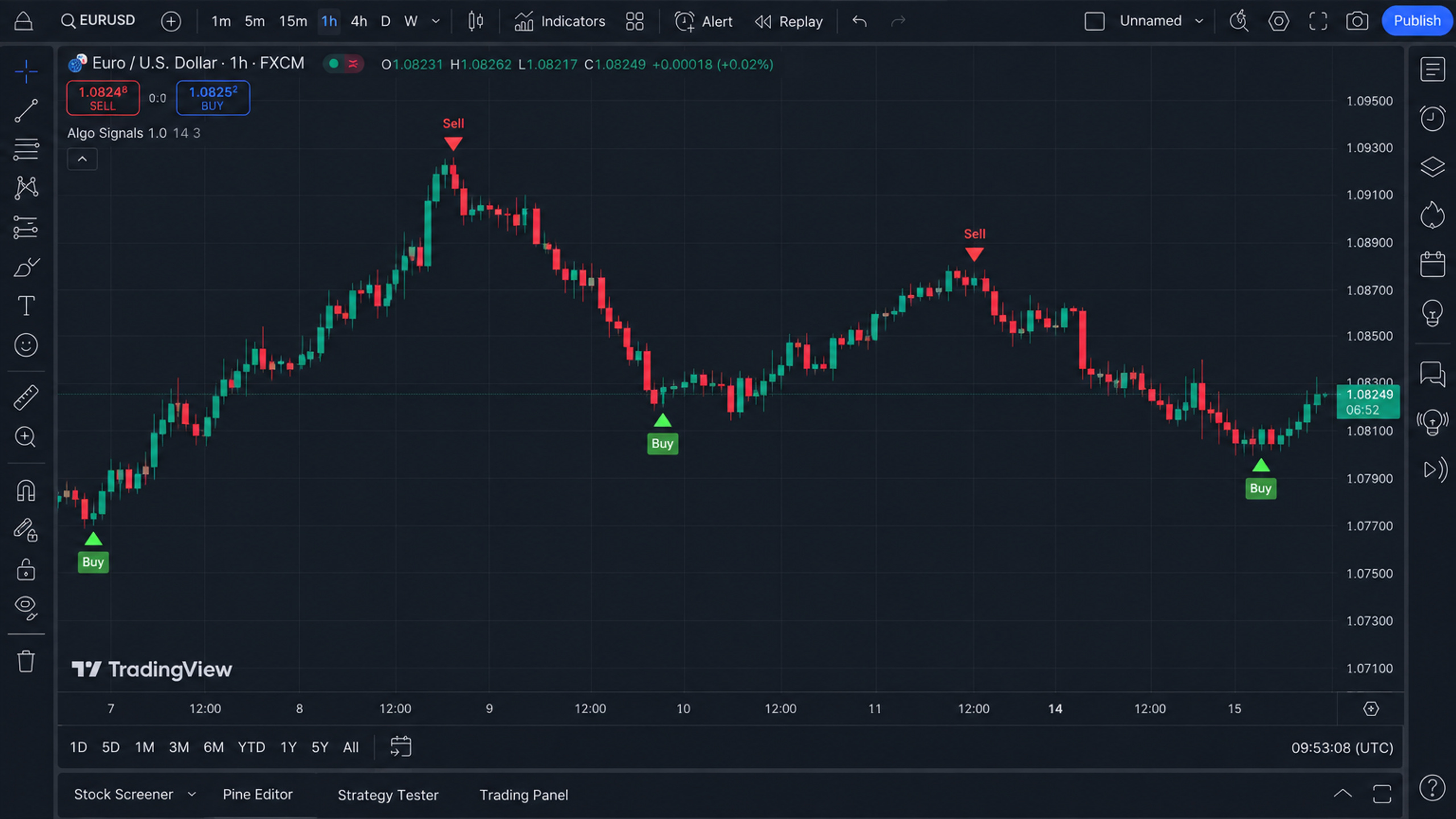Screen dimensions: 1456x819
Task: Remove drawings with trash icon
Action: point(26,661)
